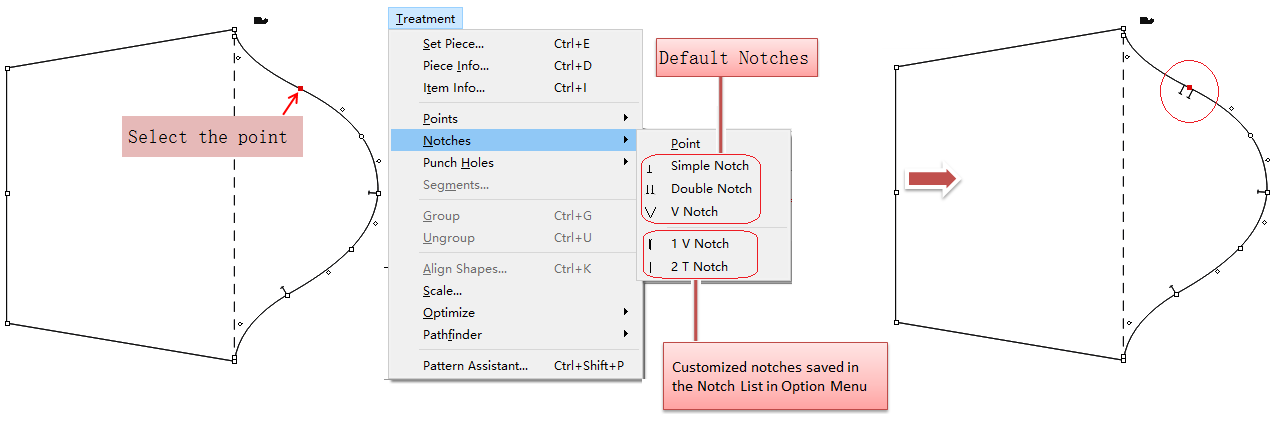Open the Treatment menu
Screen dimensions: 1273x425
pyautogui.click(x=425, y=18)
